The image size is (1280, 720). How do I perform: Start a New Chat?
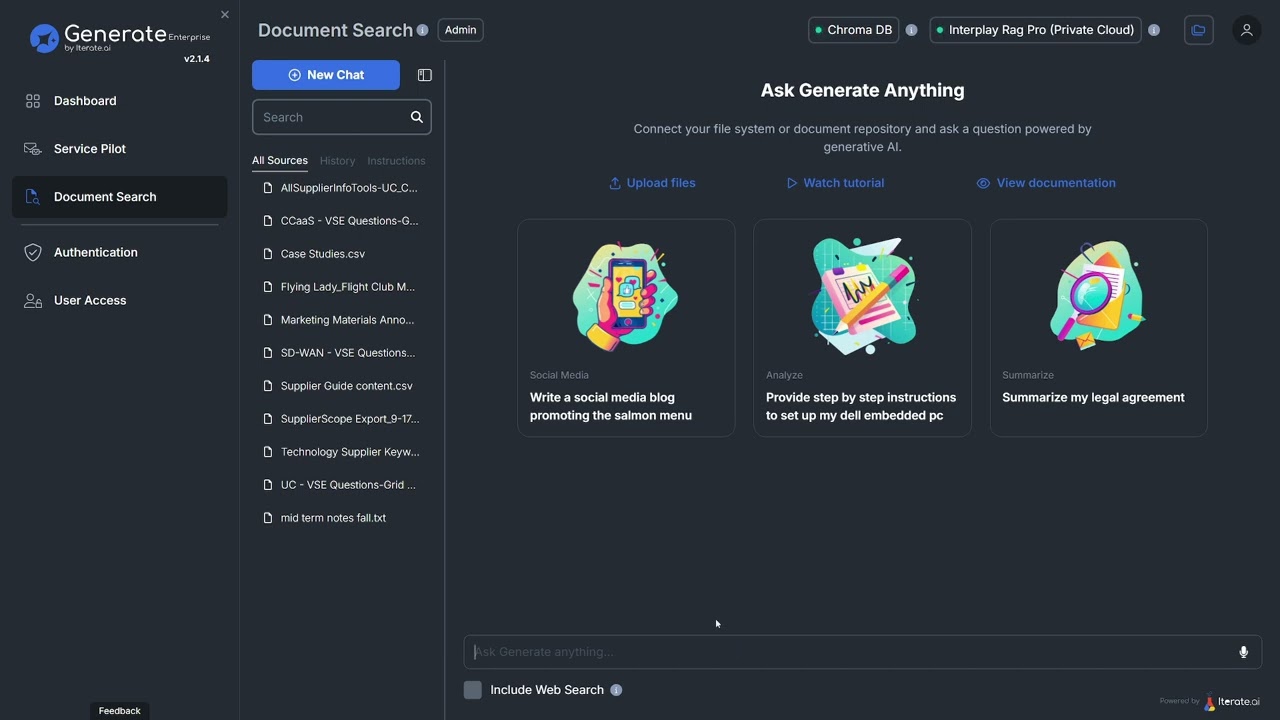[x=326, y=75]
